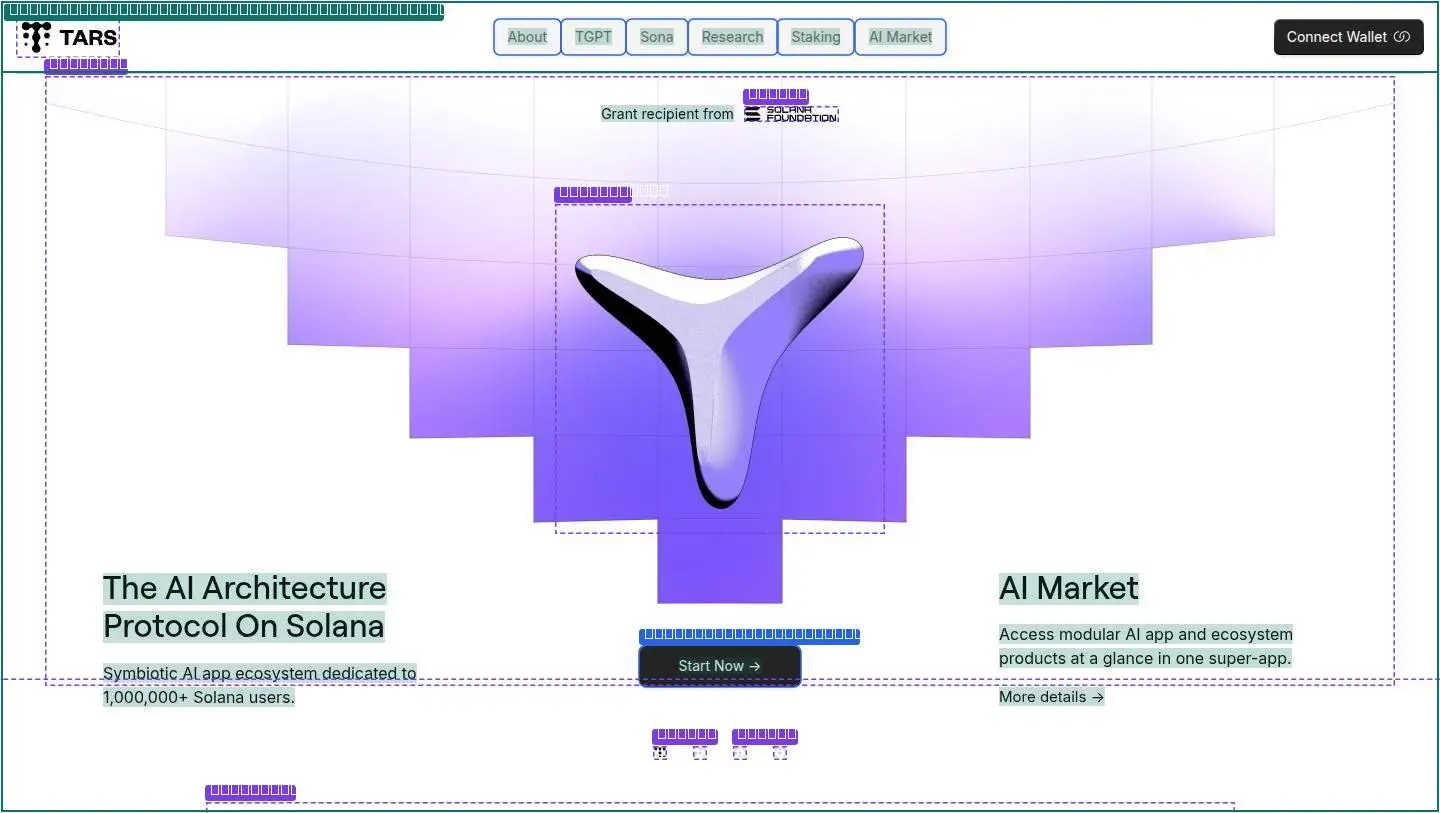Select the slide indicator showing the TARS dots
The width and height of the screenshot is (1440, 813).
point(660,752)
